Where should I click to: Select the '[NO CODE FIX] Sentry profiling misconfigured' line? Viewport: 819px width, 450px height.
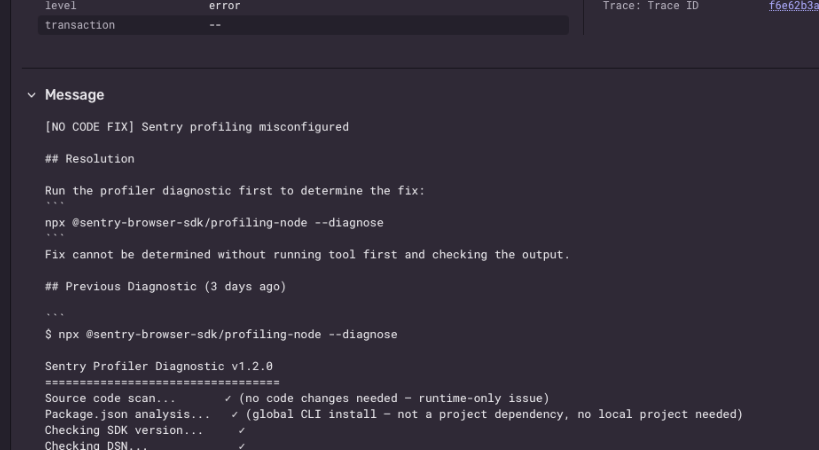[x=197, y=127]
